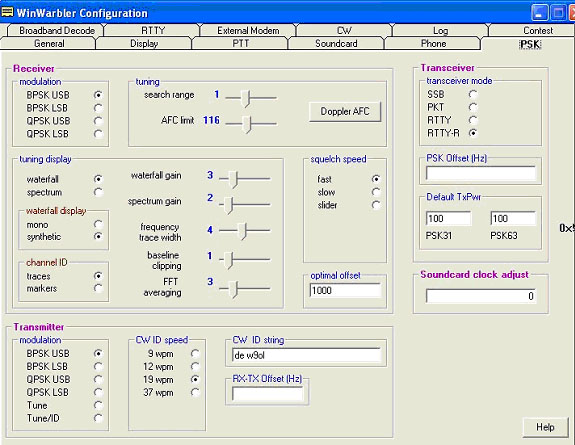Minimize the WinWarbler Configuration window
This screenshot has width=575, height=445.
539,13
